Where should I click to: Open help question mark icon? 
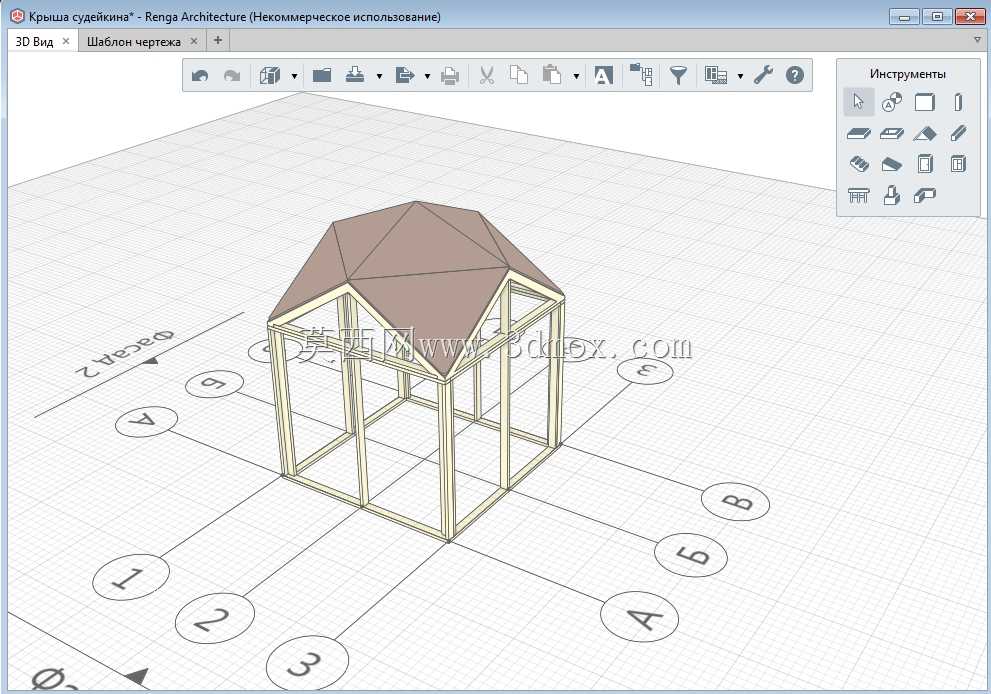(x=795, y=75)
